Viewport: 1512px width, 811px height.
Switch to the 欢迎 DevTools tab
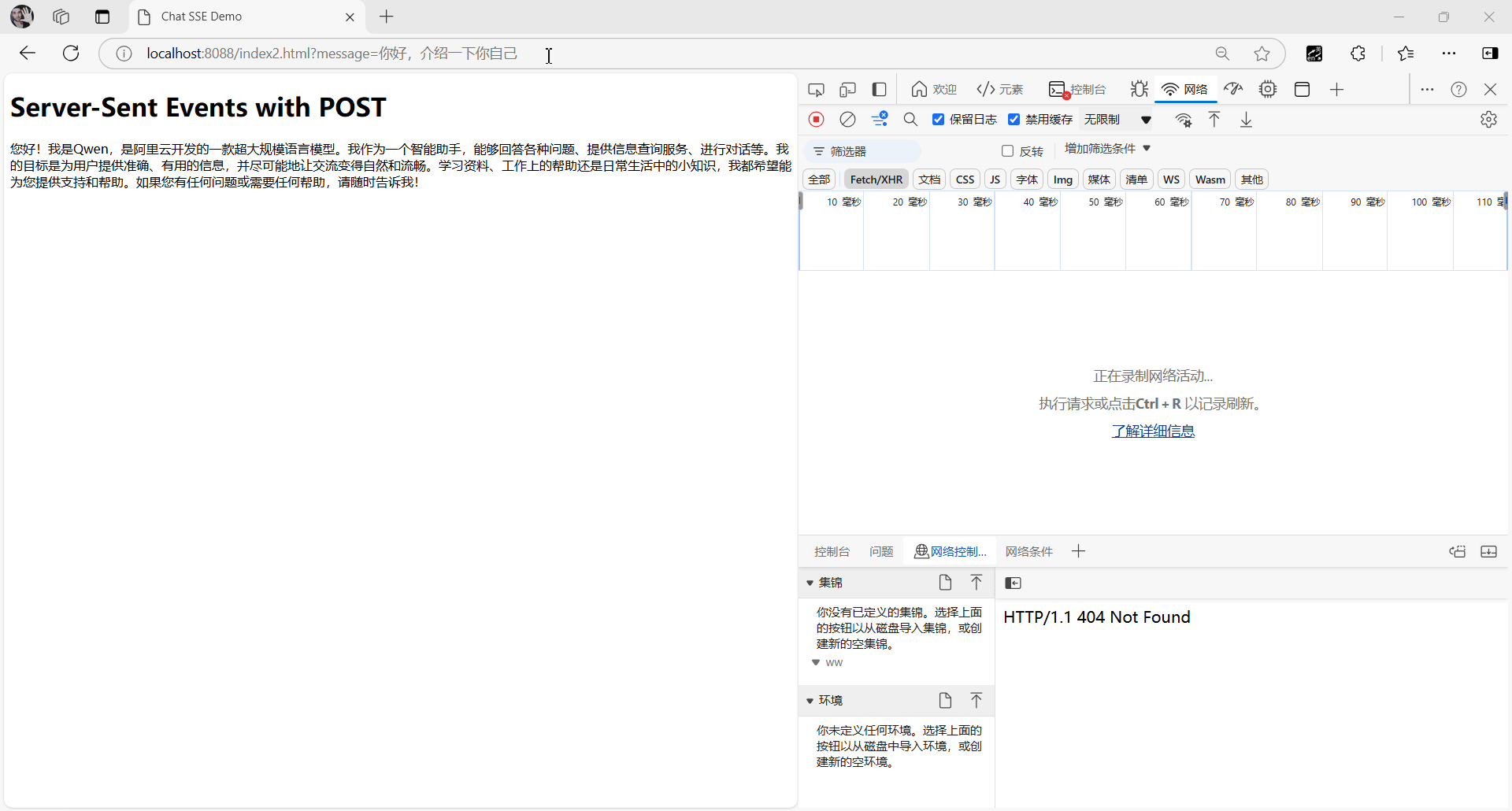[934, 90]
